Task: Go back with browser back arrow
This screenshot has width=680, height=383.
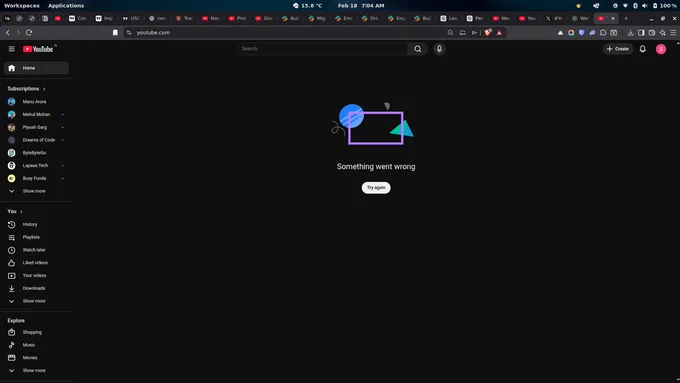Action: (8, 33)
